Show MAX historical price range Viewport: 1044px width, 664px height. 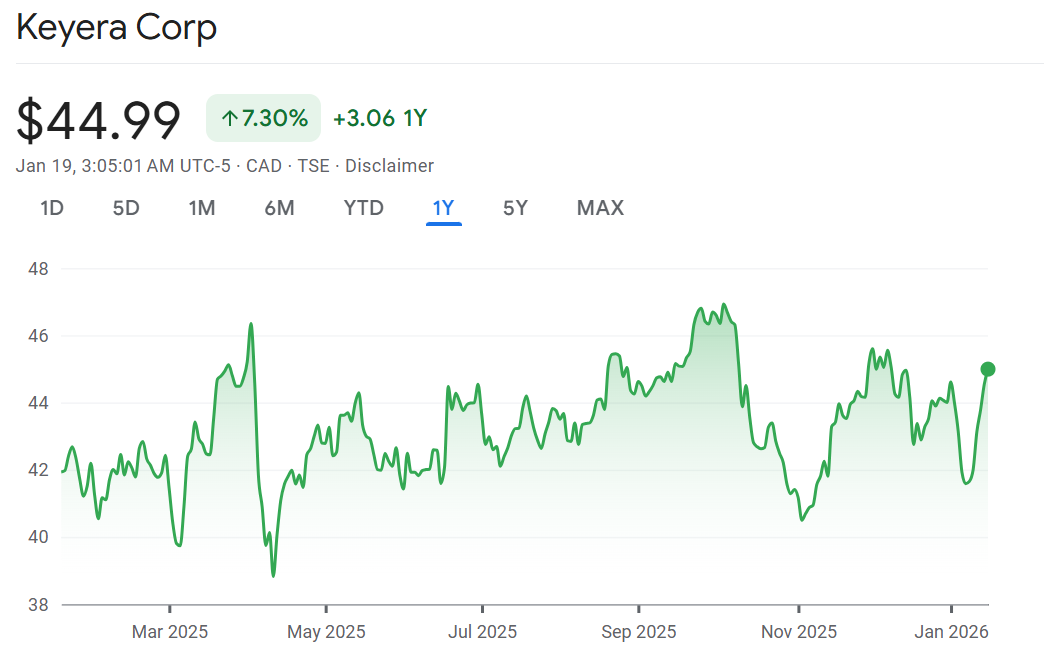[600, 208]
